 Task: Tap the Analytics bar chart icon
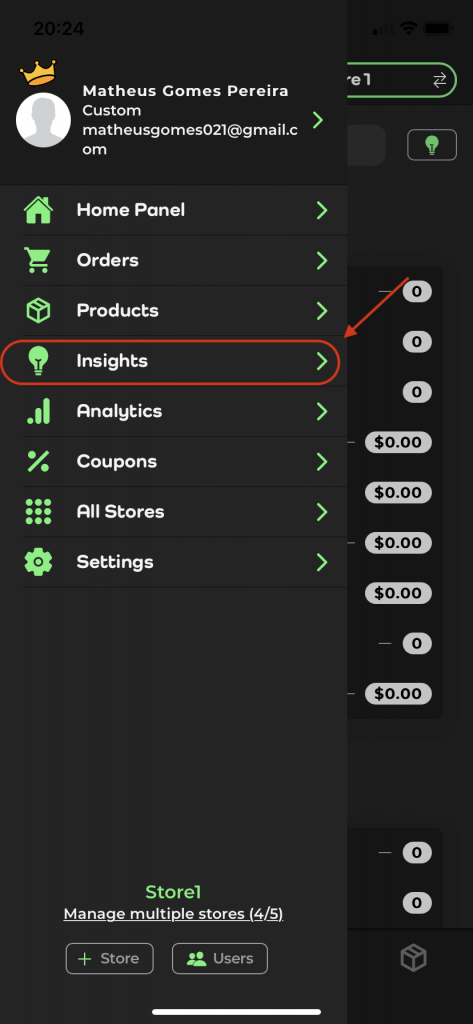tap(39, 411)
